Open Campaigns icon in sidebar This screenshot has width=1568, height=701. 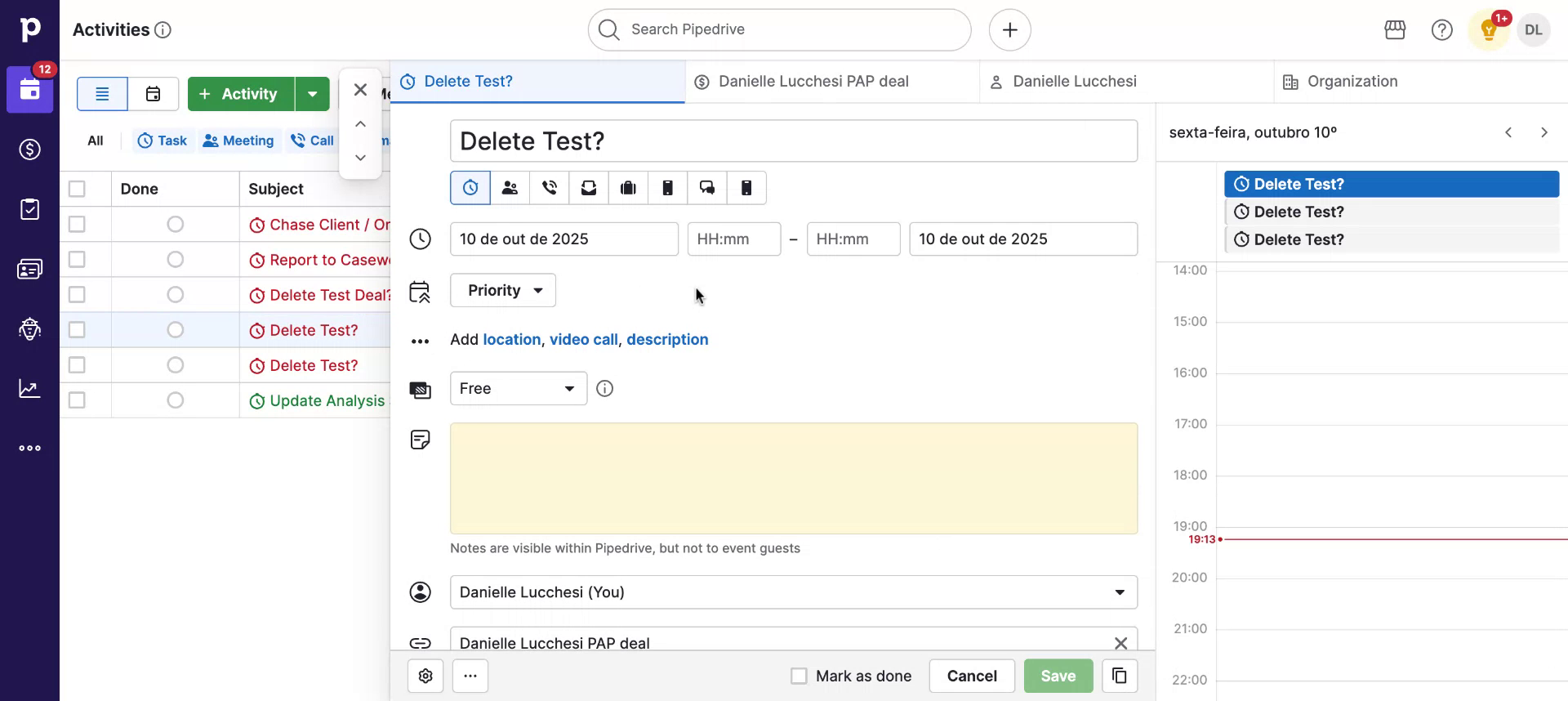[x=30, y=328]
